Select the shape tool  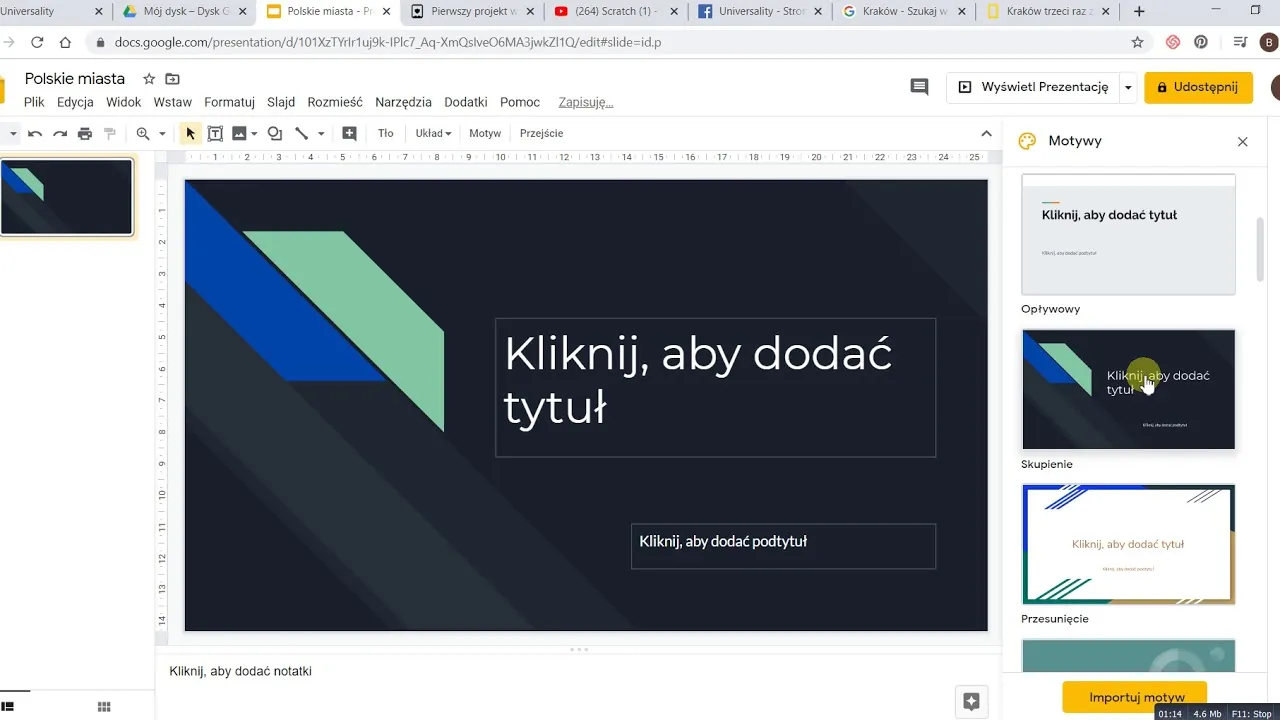pos(275,133)
